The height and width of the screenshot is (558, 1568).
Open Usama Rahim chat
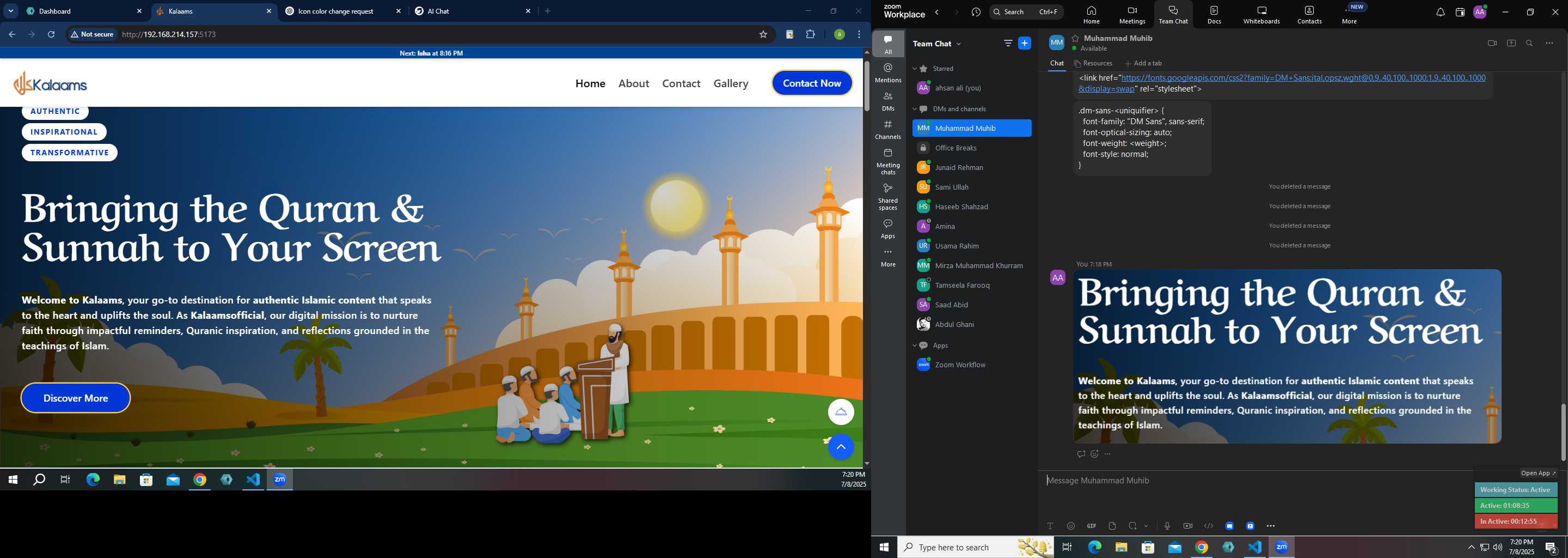[971, 246]
